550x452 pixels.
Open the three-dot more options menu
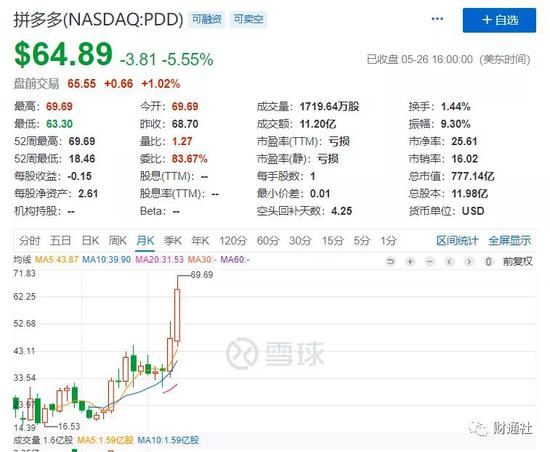pos(437,19)
